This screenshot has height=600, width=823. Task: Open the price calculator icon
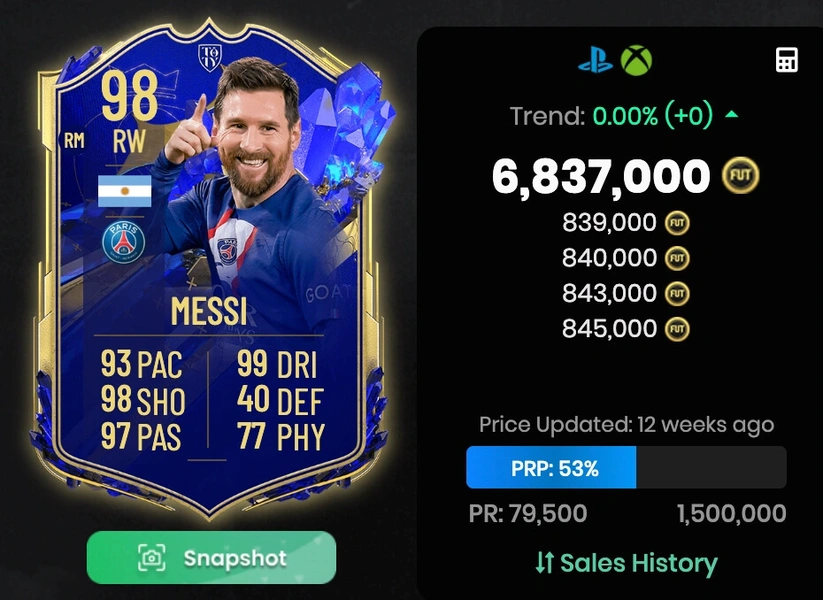coord(787,59)
